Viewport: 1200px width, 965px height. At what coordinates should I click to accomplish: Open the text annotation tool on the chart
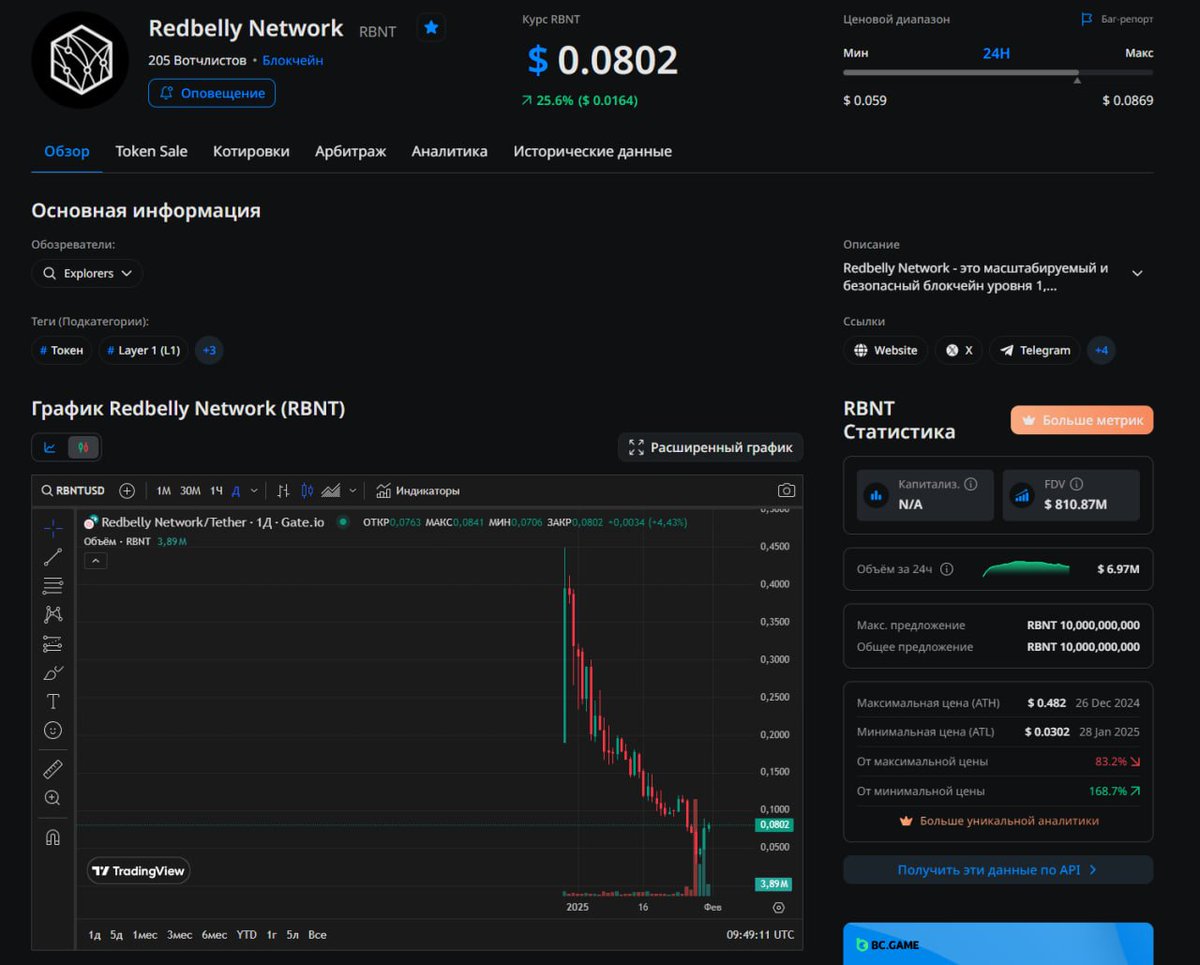pyautogui.click(x=53, y=701)
